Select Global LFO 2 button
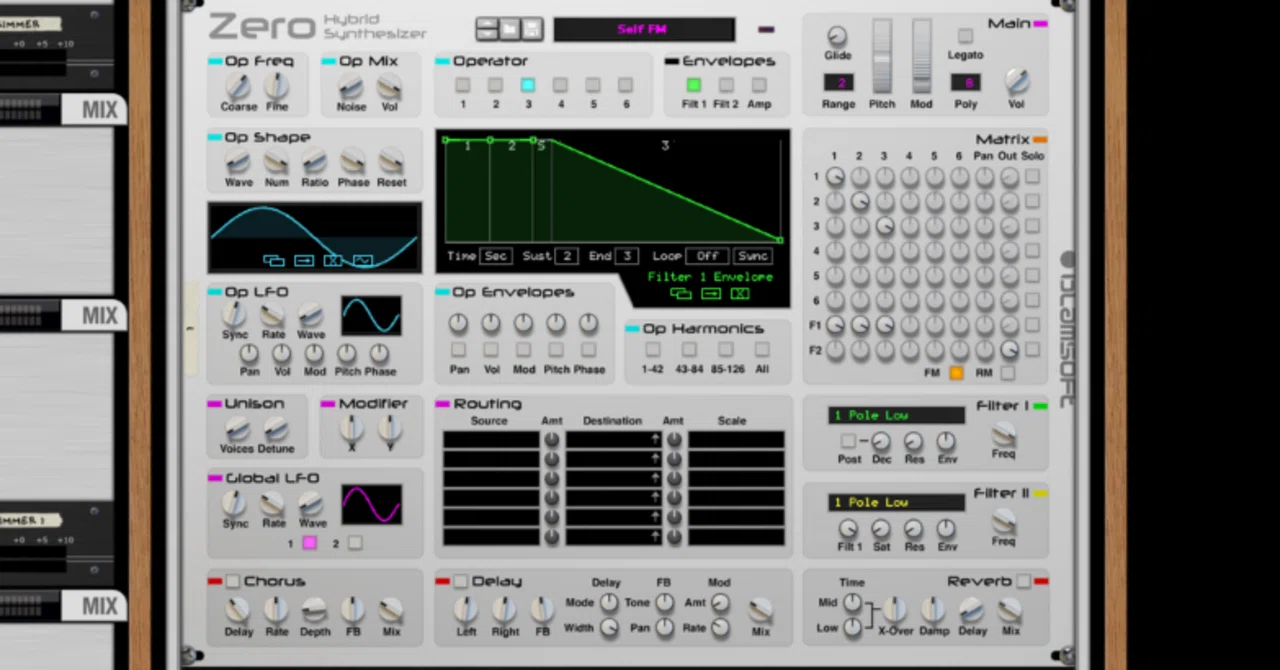 (x=355, y=543)
